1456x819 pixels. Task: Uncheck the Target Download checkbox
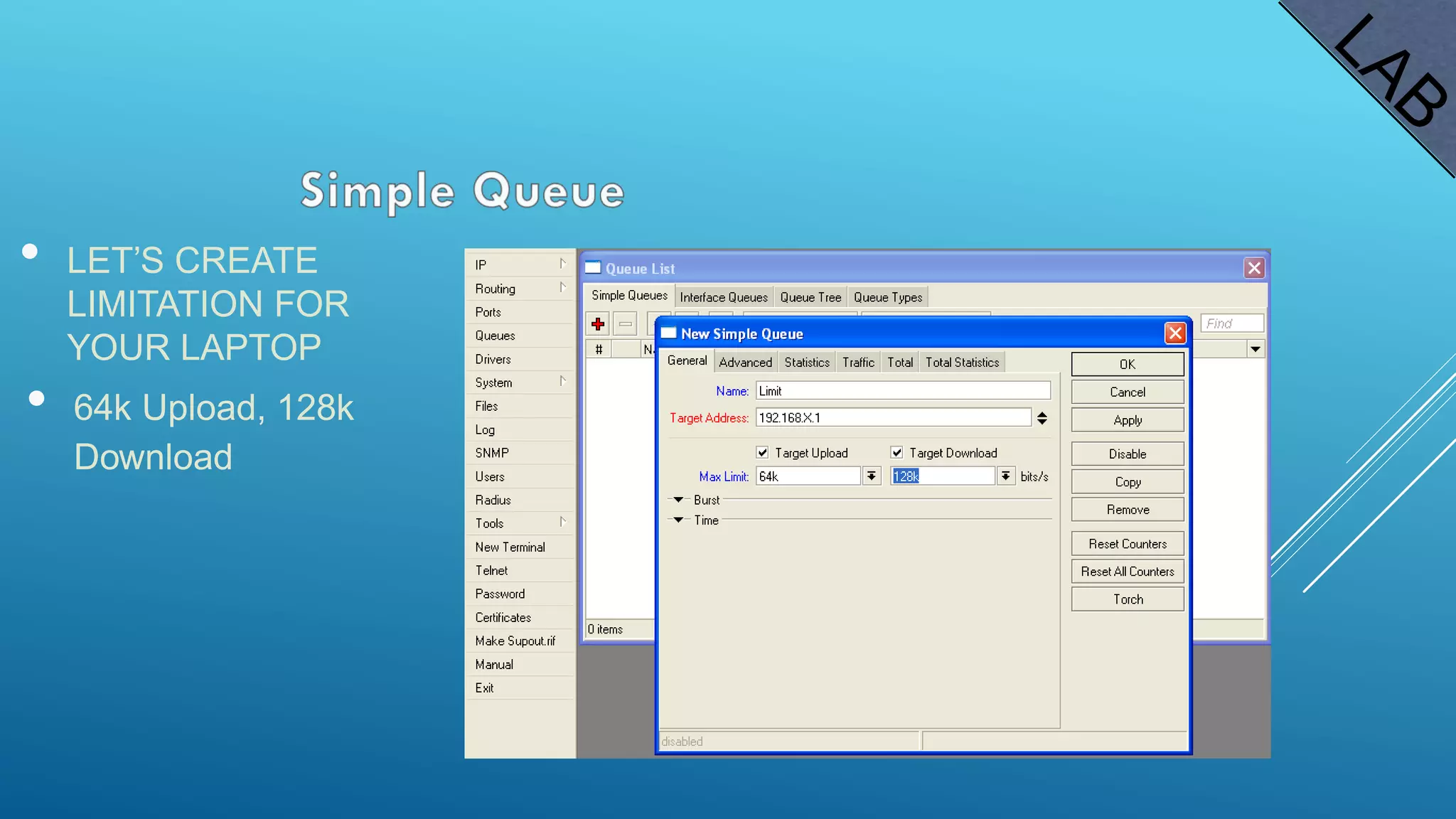pos(896,453)
